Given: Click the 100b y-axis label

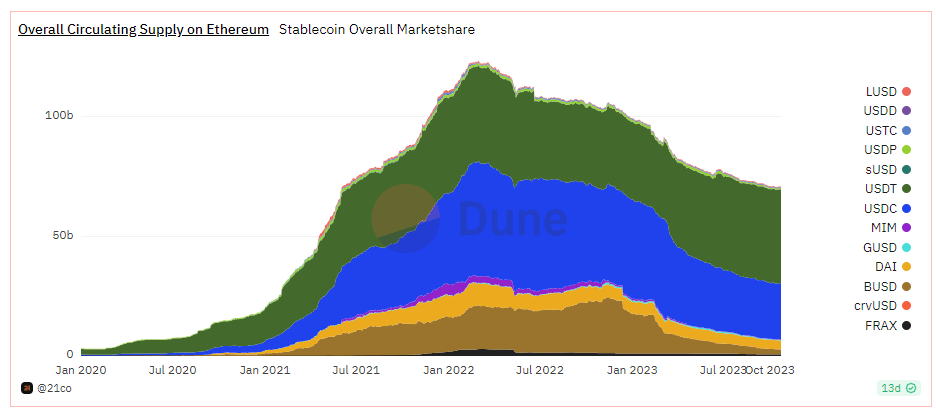Looking at the screenshot, I should (x=59, y=115).
